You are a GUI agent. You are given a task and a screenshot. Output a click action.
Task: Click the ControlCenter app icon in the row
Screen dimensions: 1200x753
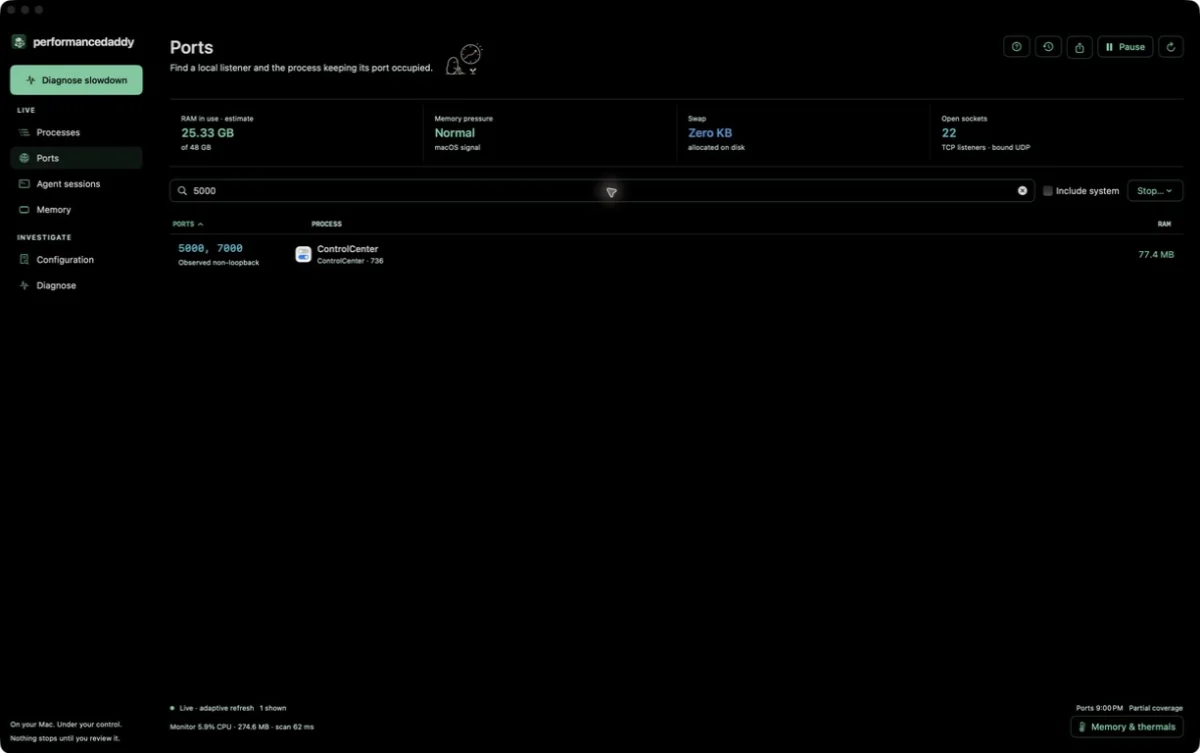303,255
